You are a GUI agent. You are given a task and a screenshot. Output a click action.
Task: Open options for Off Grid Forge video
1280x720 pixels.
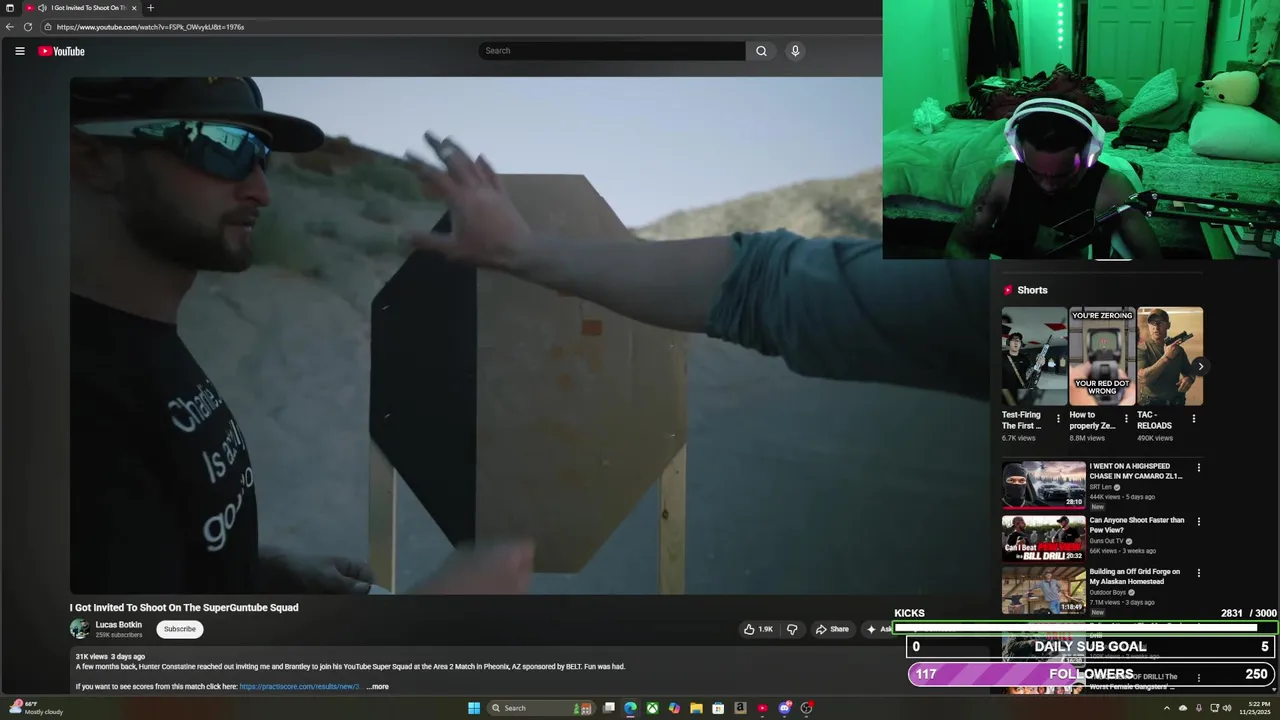click(x=1199, y=573)
